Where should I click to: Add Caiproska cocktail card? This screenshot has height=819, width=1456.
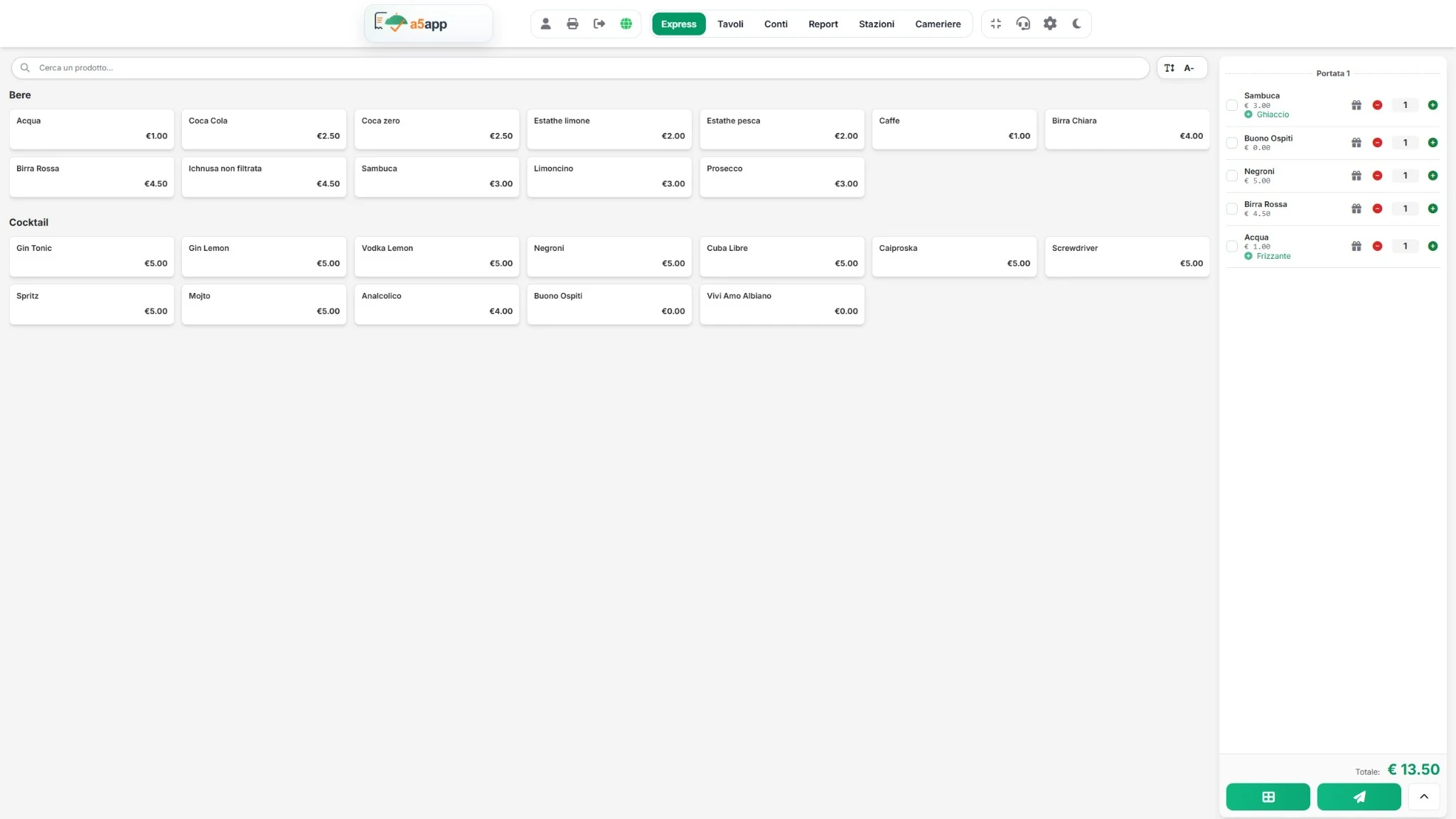pyautogui.click(x=954, y=256)
